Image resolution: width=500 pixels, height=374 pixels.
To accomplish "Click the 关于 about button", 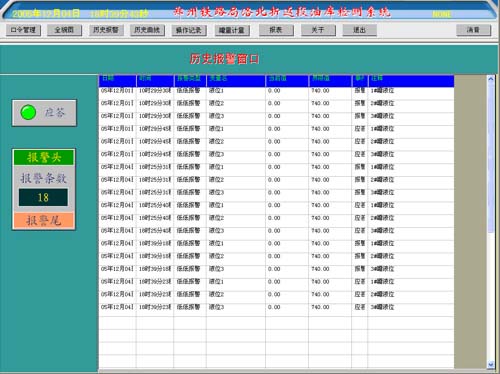I will pos(318,30).
